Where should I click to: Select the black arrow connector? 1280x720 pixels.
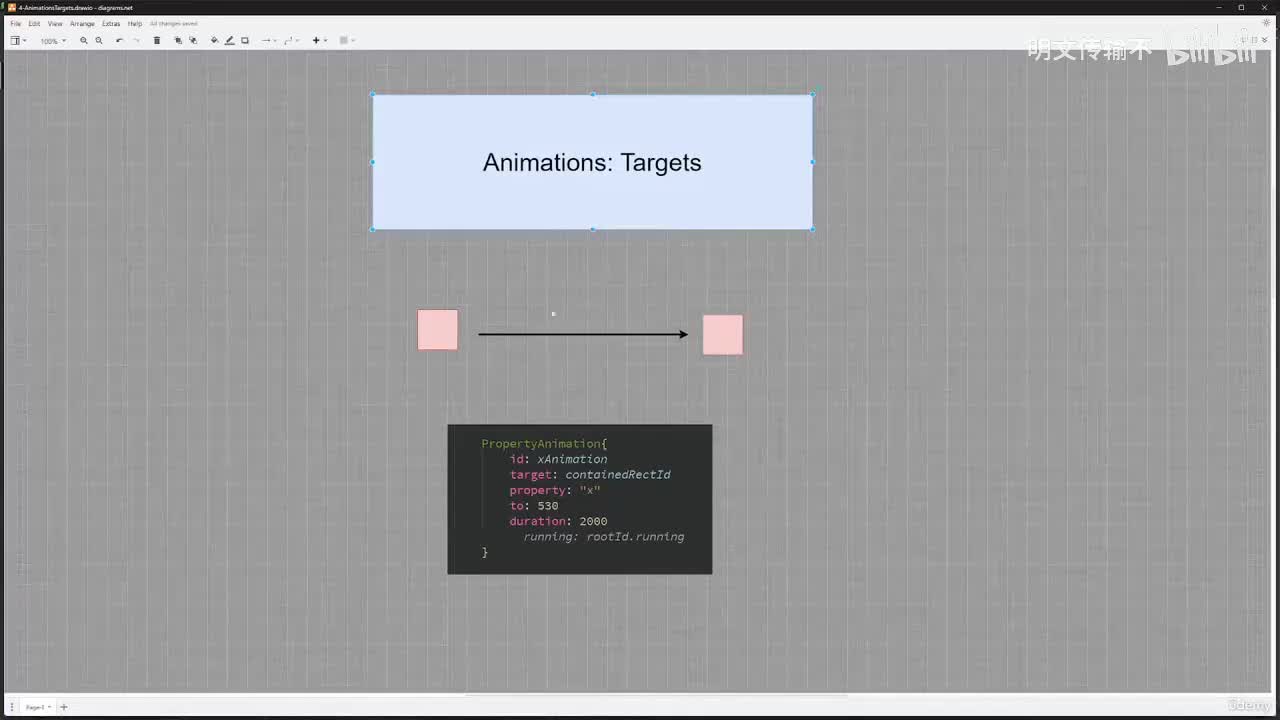(583, 334)
